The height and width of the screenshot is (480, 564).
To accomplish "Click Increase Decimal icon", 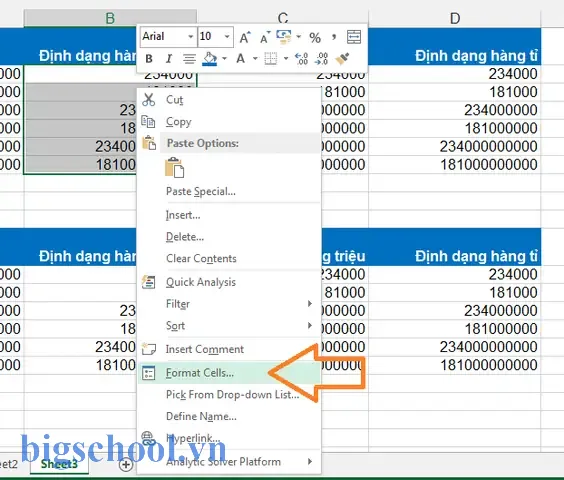I will pos(301,58).
